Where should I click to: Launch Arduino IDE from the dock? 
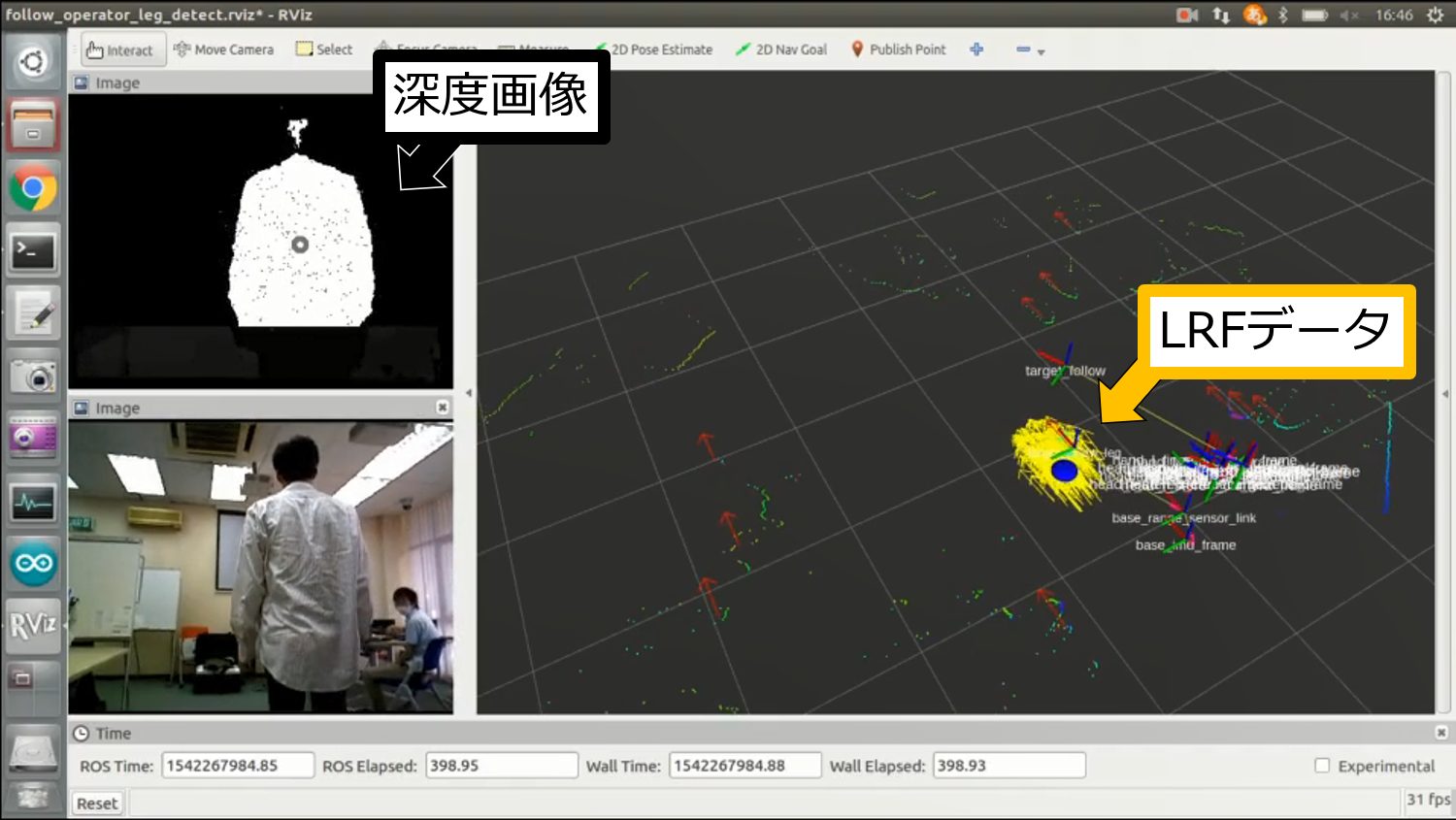point(33,563)
